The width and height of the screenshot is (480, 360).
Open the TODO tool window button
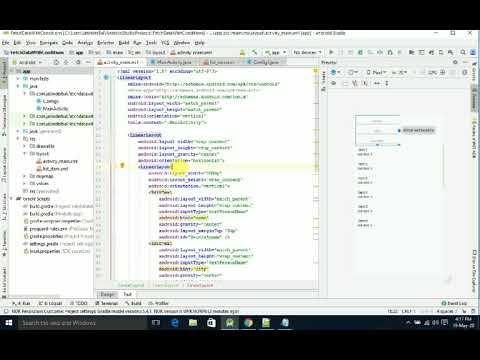(79, 303)
